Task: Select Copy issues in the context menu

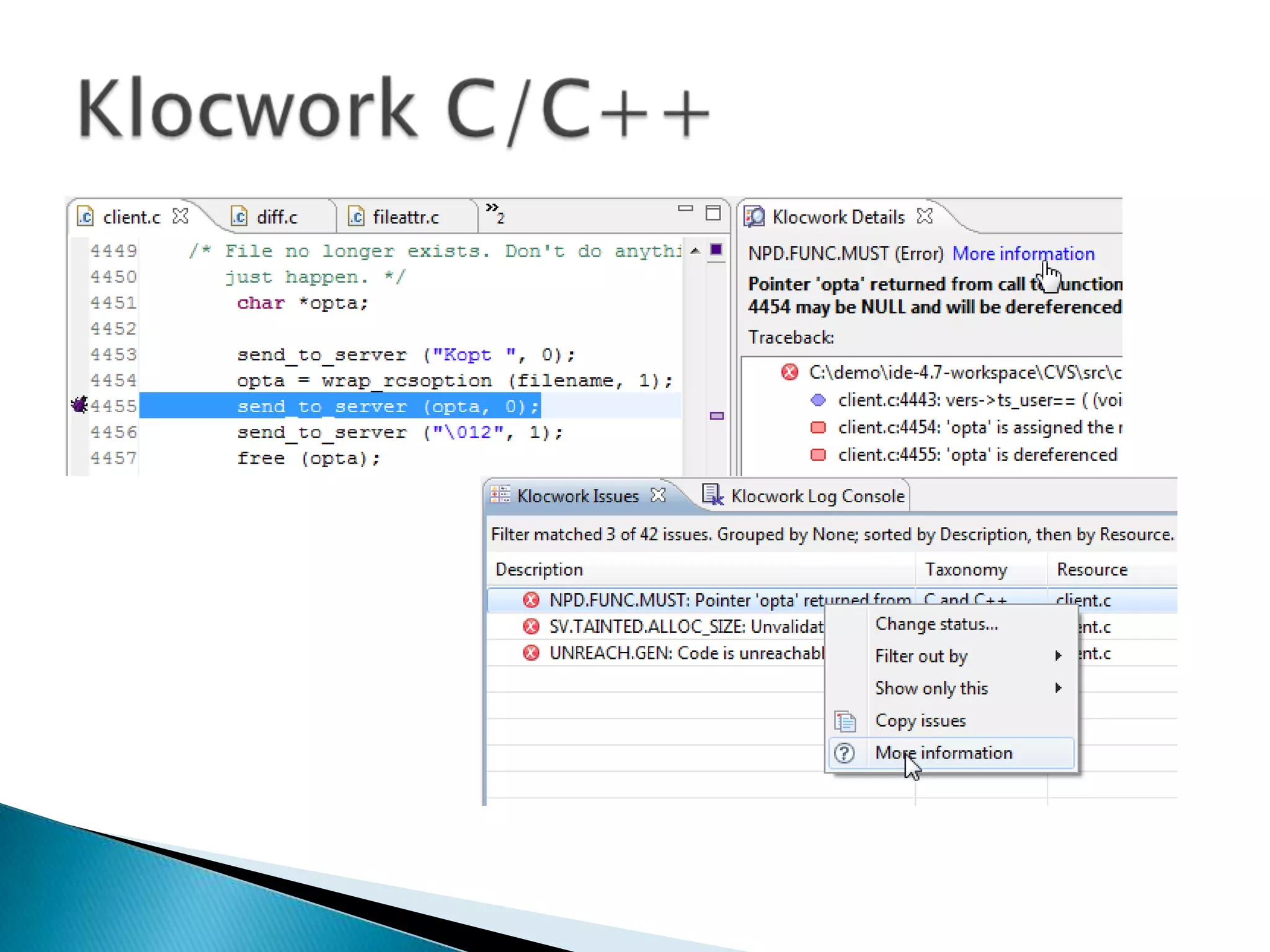Action: tap(920, 720)
